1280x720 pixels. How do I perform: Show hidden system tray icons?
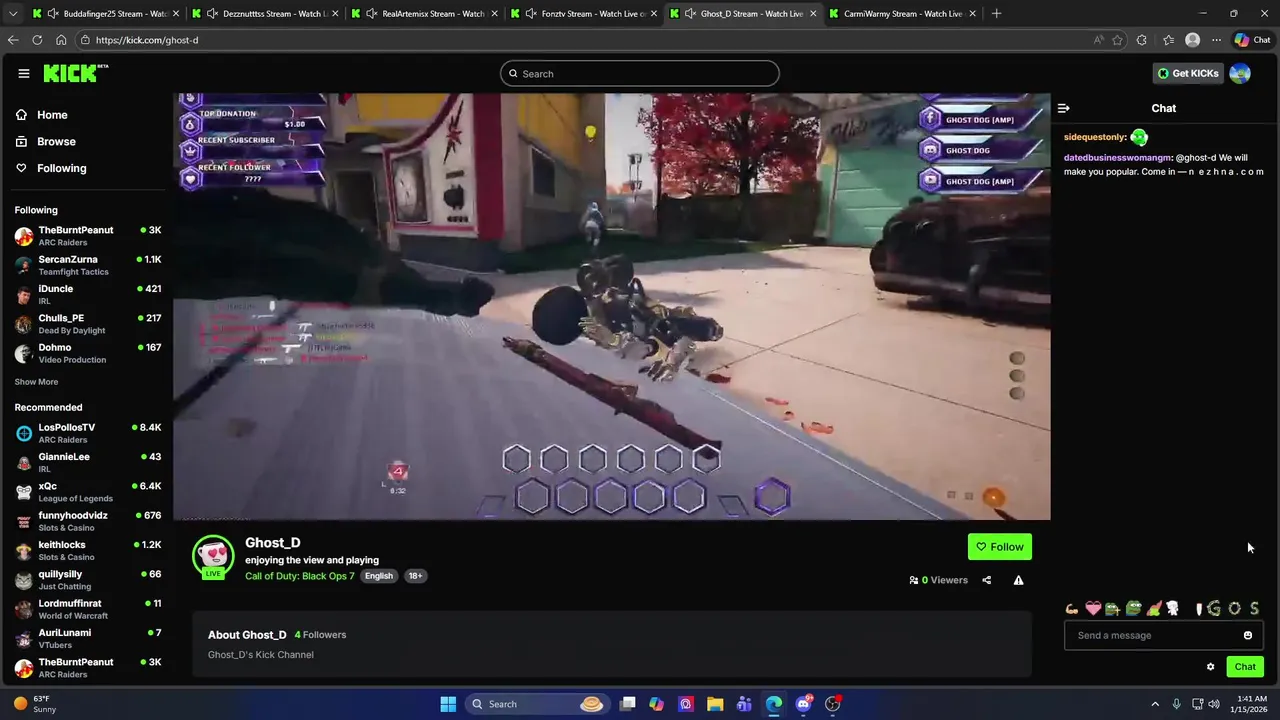(1155, 704)
